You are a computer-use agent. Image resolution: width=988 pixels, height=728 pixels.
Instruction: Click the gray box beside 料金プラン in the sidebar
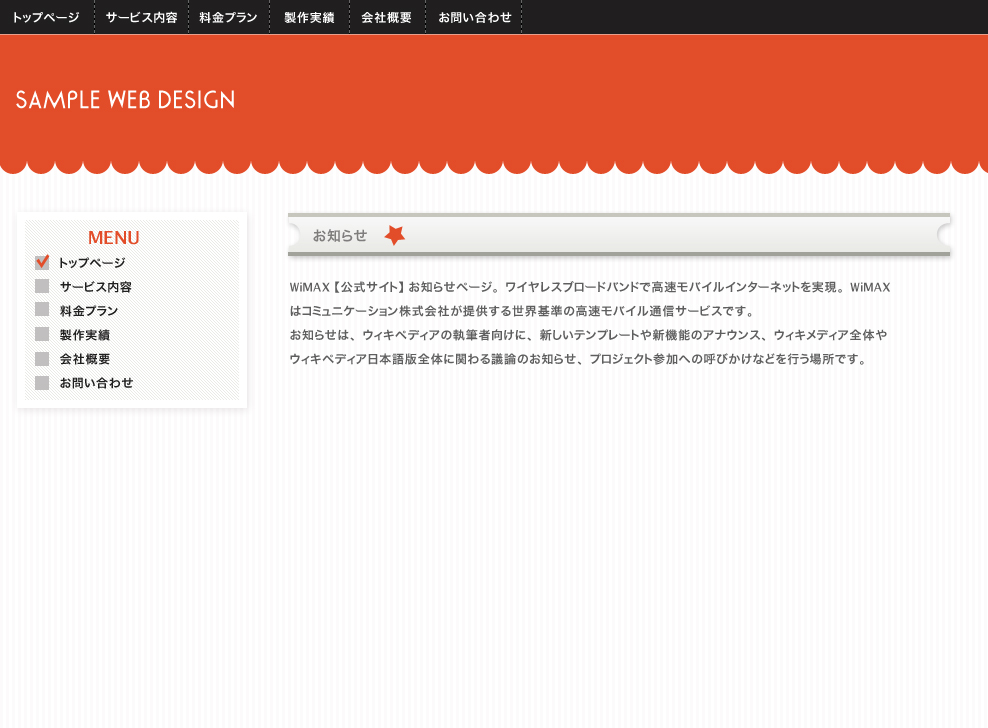click(x=42, y=309)
